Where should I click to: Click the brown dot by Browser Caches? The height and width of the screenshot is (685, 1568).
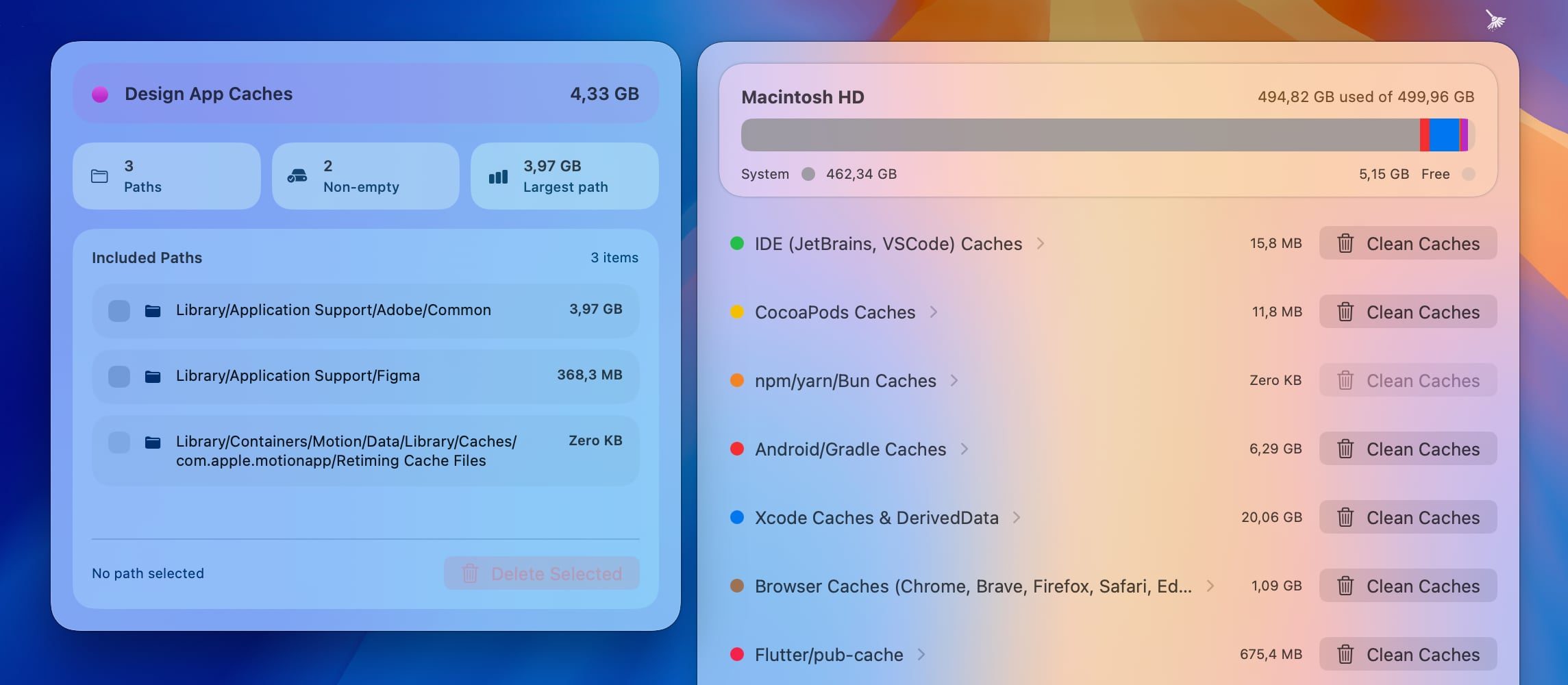[737, 586]
